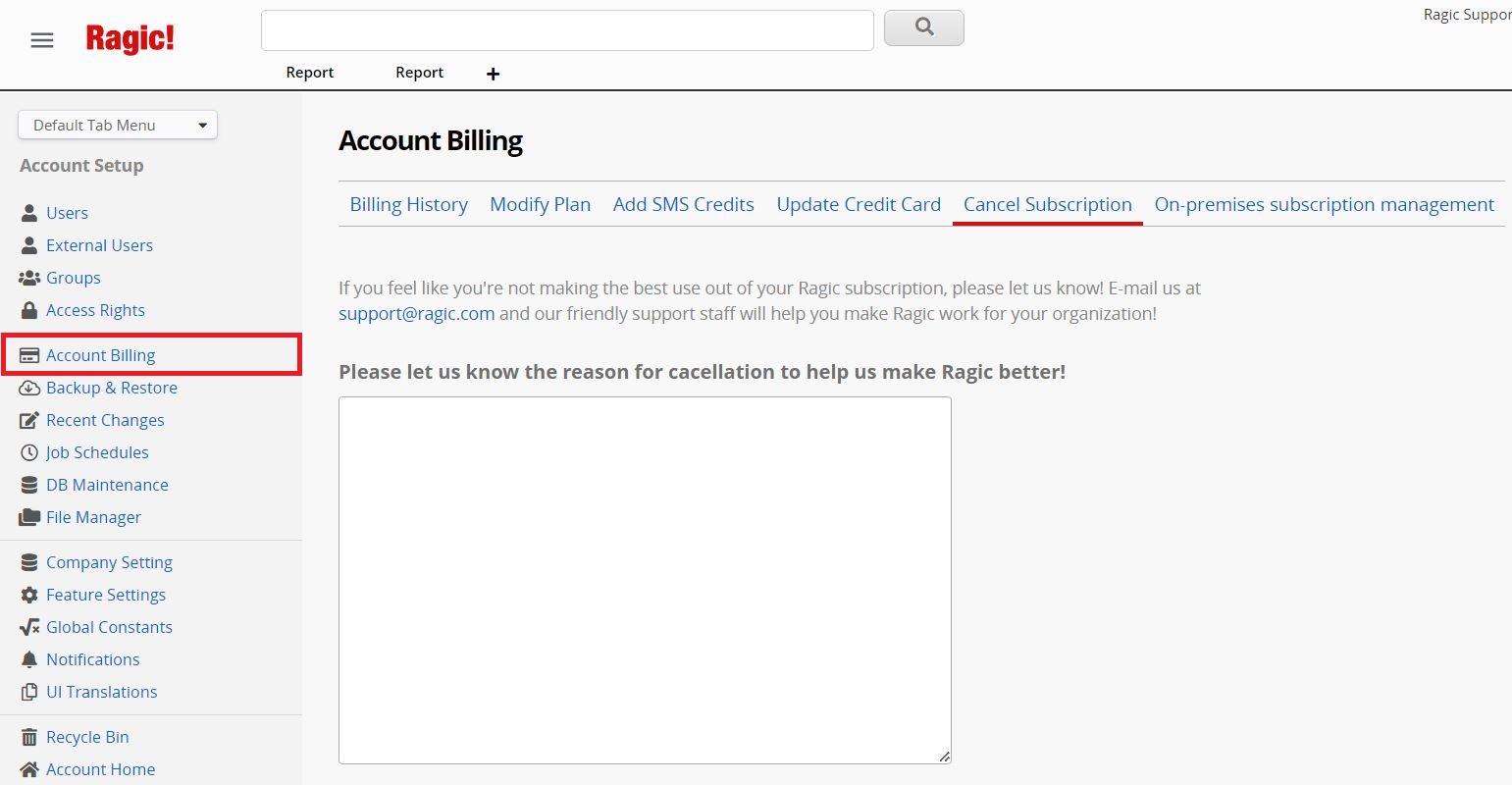Open the Add SMS Credits tab

pos(684,204)
